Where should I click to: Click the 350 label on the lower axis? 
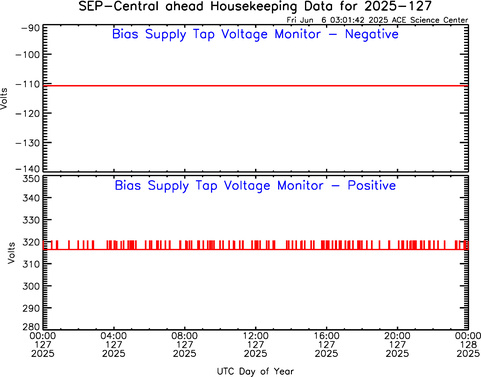(31, 179)
